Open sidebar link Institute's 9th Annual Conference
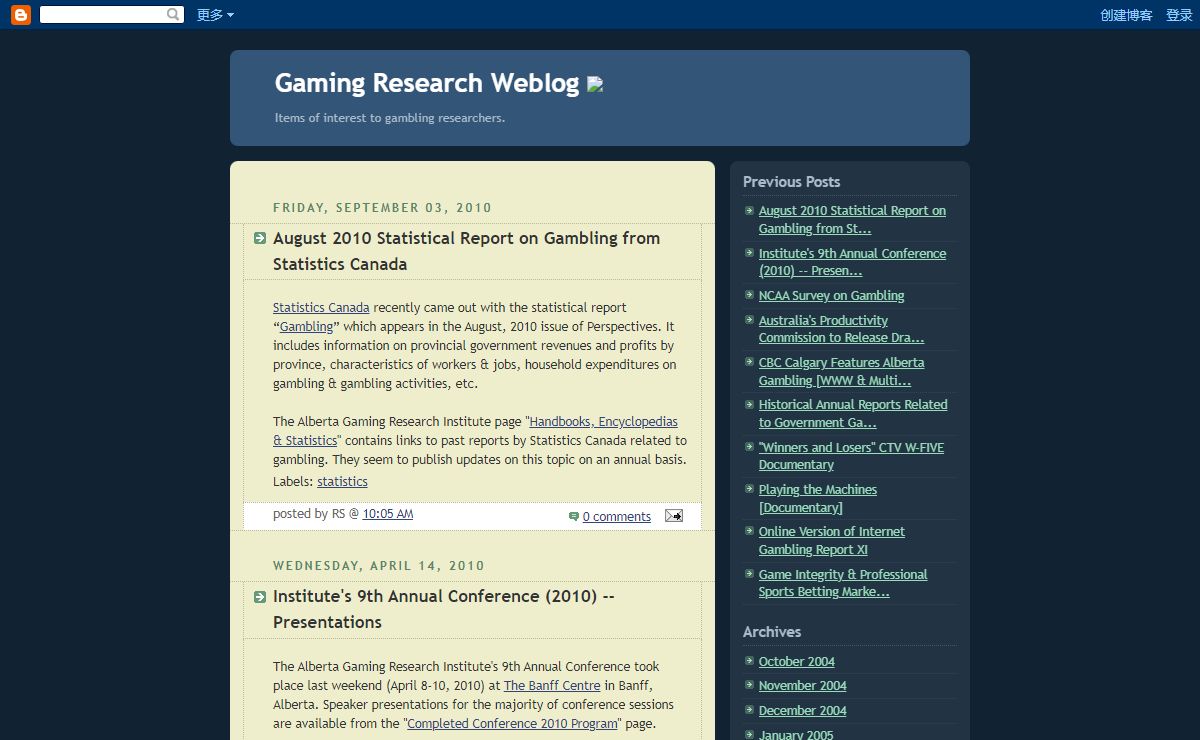1200x740 pixels. click(x=852, y=262)
